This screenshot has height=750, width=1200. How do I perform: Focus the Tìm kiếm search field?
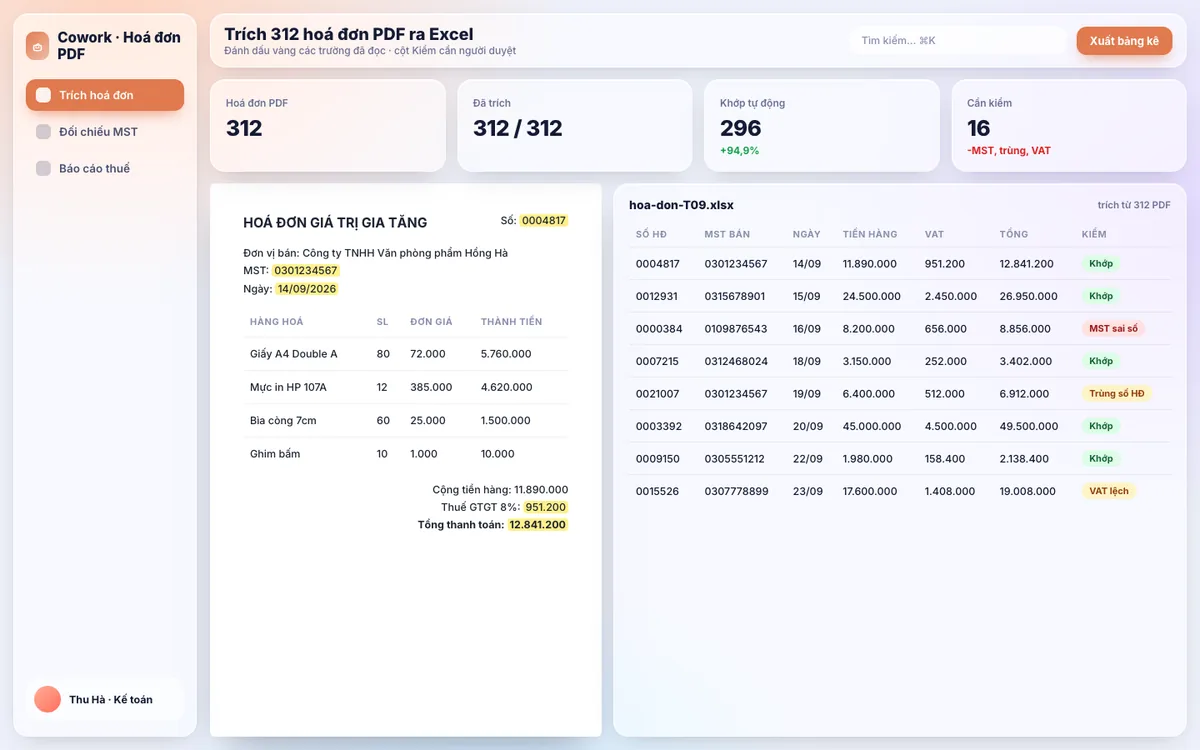coord(958,41)
